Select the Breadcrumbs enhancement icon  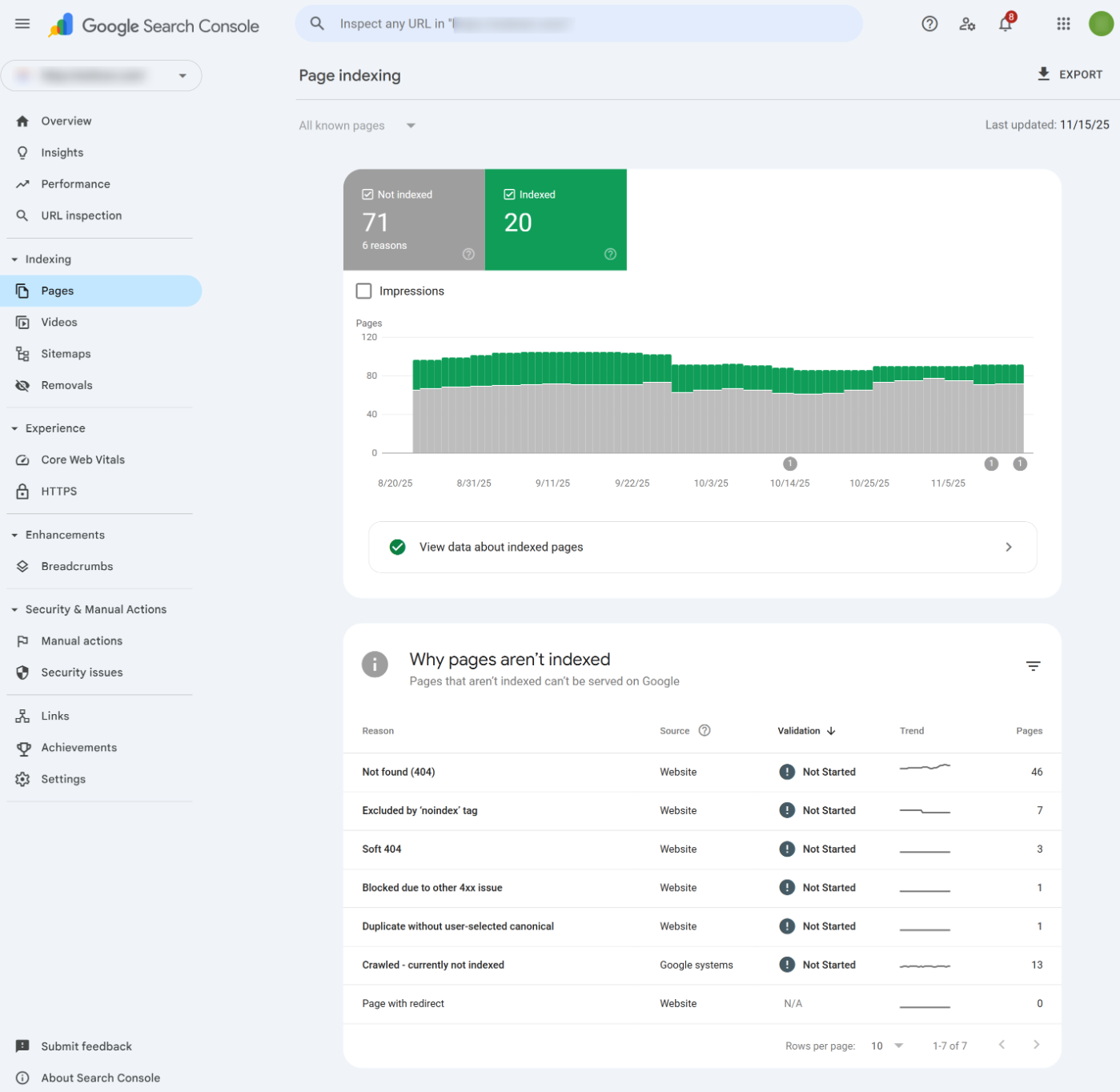pyautogui.click(x=22, y=566)
